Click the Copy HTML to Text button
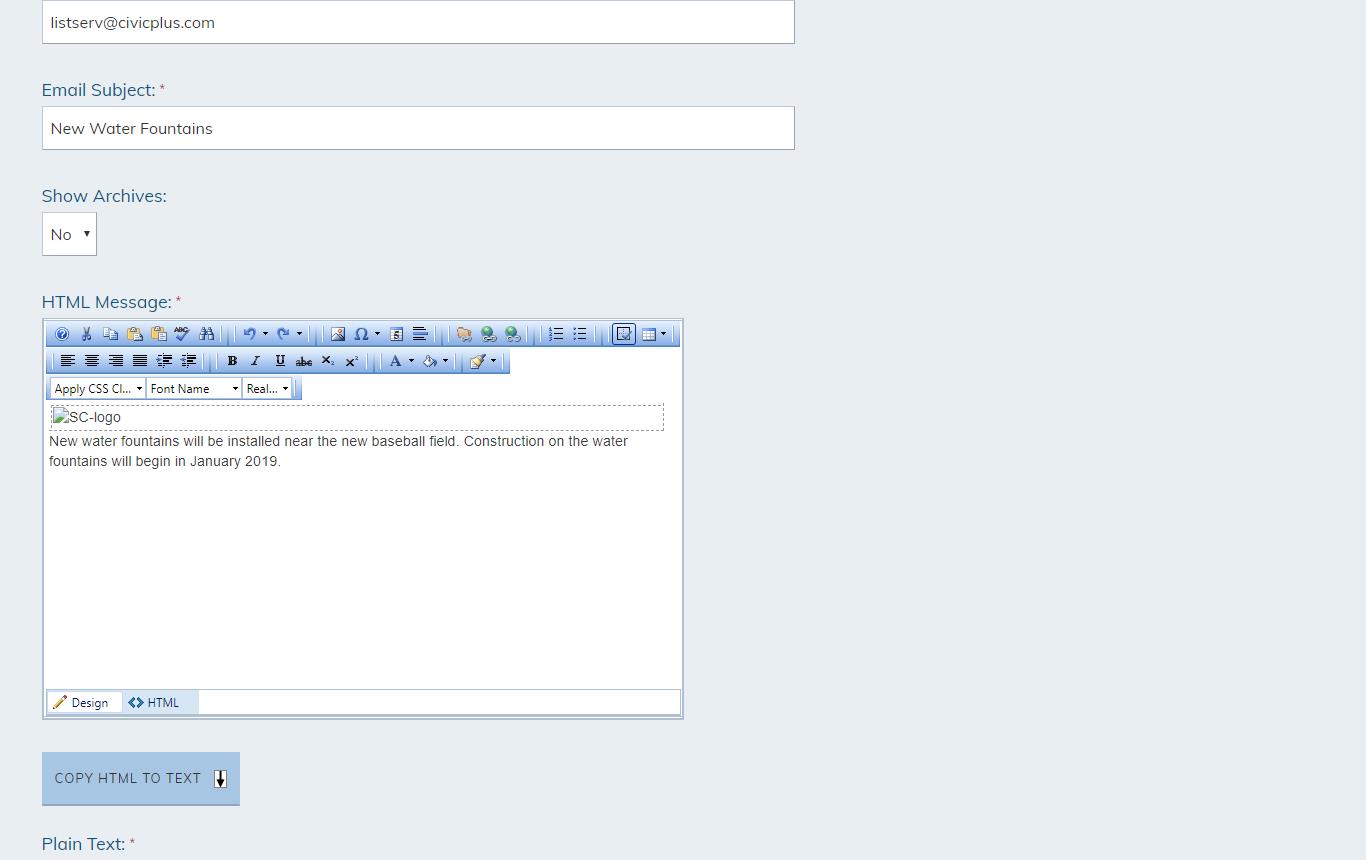 (x=141, y=778)
